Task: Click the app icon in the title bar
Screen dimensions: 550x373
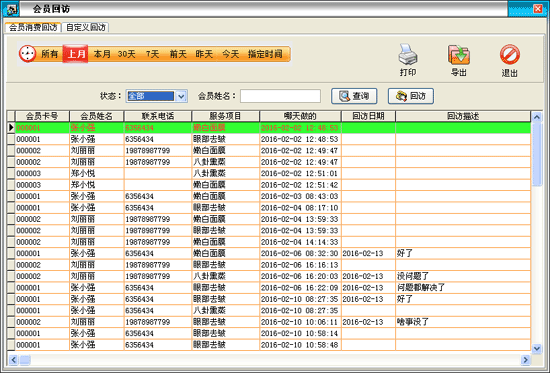Action: [x=11, y=9]
